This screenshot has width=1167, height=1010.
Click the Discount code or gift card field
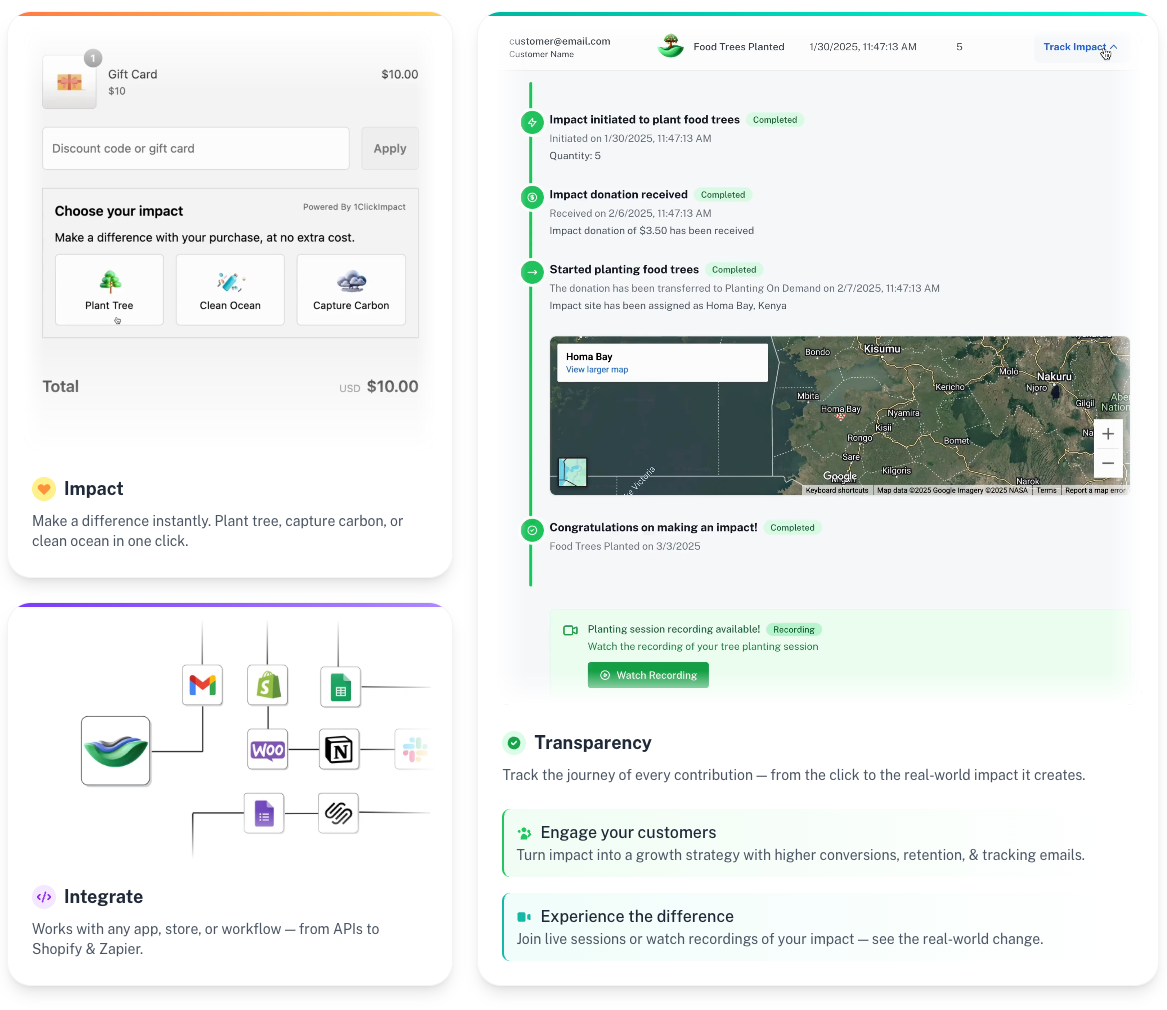point(196,148)
